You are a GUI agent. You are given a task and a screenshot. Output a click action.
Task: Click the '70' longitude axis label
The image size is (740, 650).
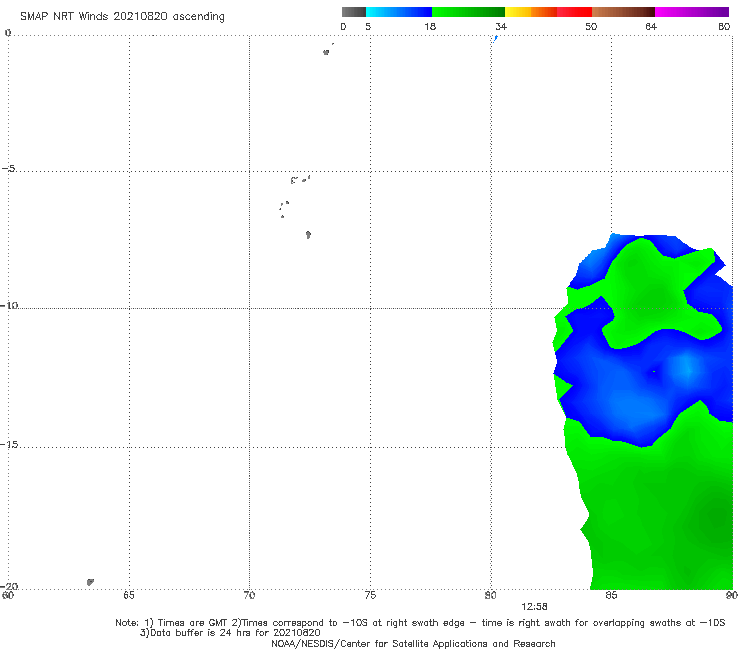click(249, 595)
